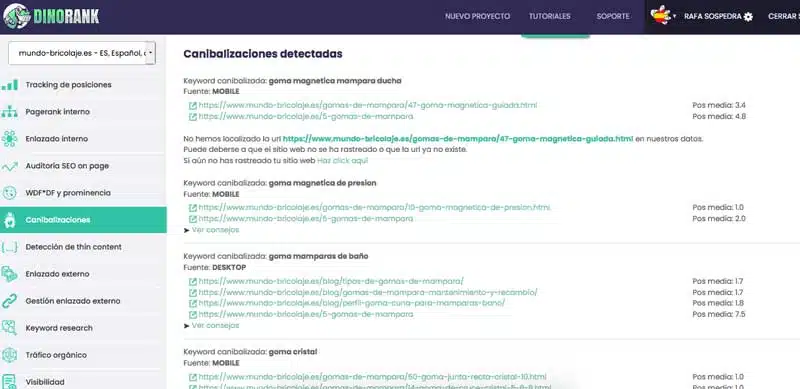Click keyword text goma cristal

point(292,352)
